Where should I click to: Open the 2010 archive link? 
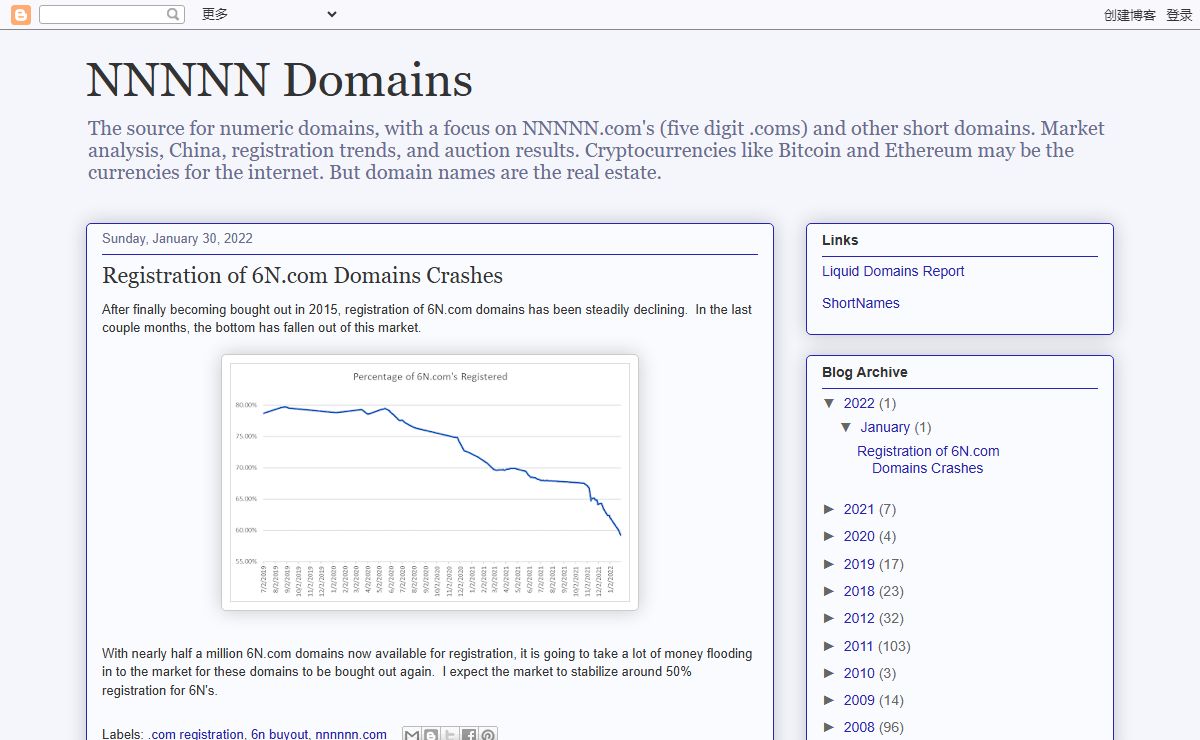click(x=859, y=673)
